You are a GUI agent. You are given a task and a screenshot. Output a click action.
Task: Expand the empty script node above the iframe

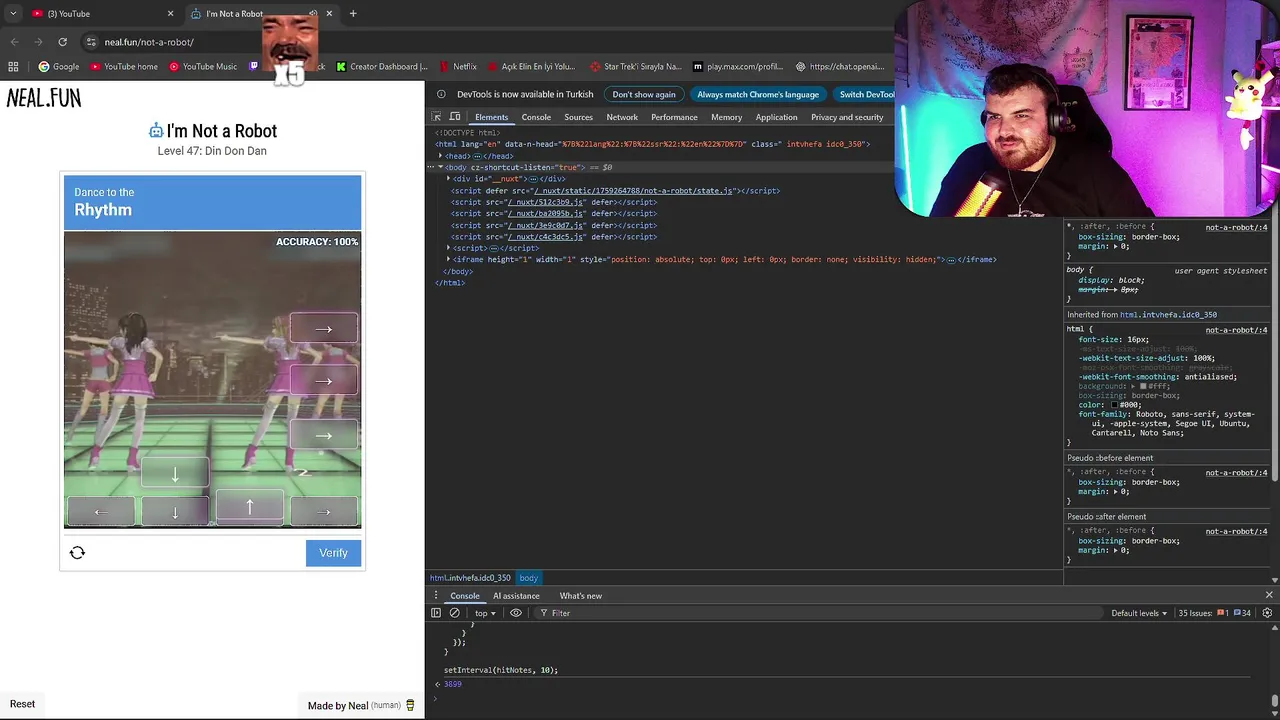click(448, 248)
